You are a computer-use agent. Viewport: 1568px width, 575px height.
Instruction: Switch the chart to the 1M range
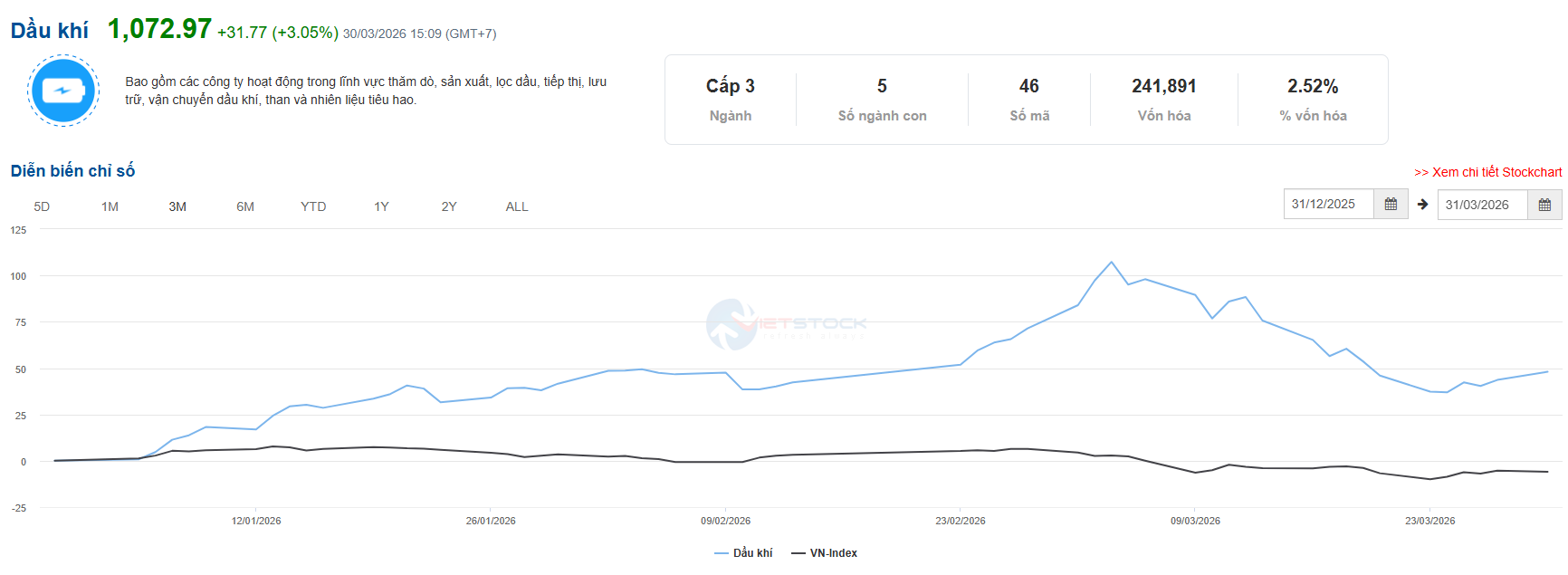110,206
